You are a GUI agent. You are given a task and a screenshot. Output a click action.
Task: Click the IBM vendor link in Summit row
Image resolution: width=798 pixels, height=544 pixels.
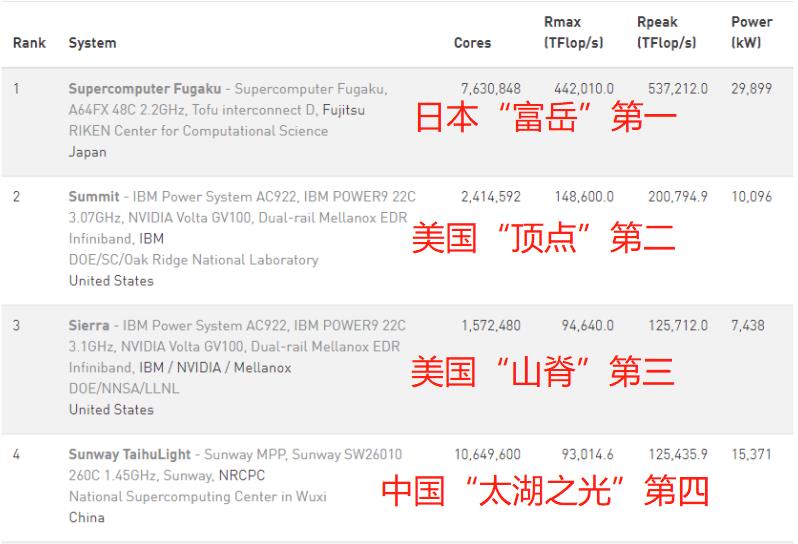click(152, 239)
